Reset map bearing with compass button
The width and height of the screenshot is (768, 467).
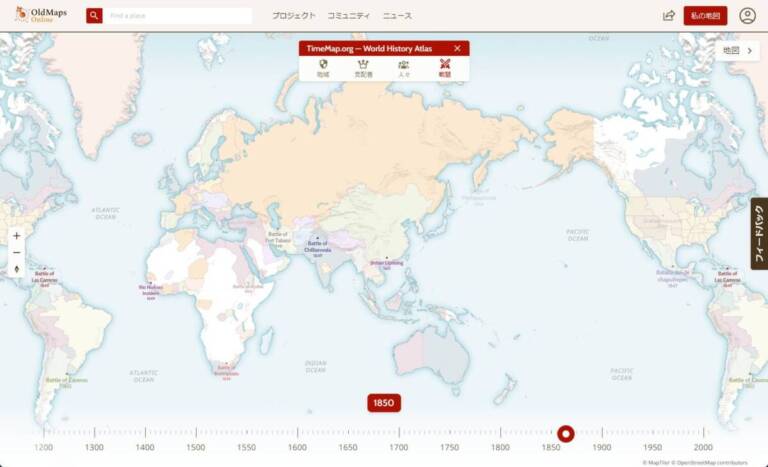[17, 269]
